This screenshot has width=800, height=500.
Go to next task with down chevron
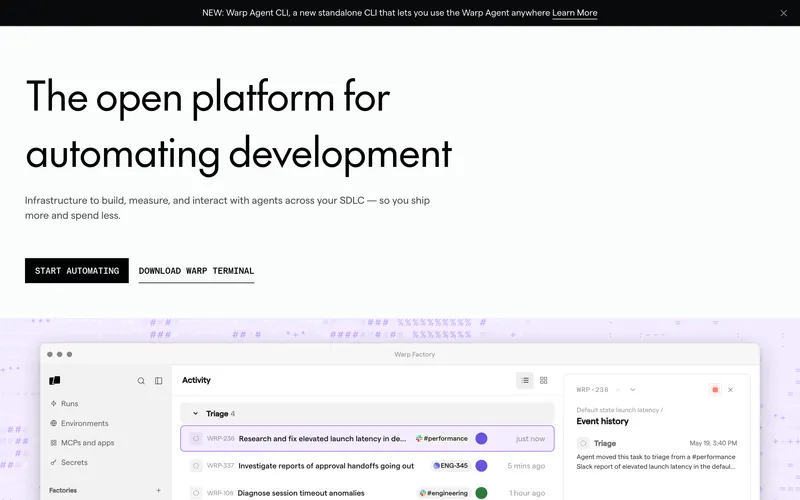[x=633, y=390]
